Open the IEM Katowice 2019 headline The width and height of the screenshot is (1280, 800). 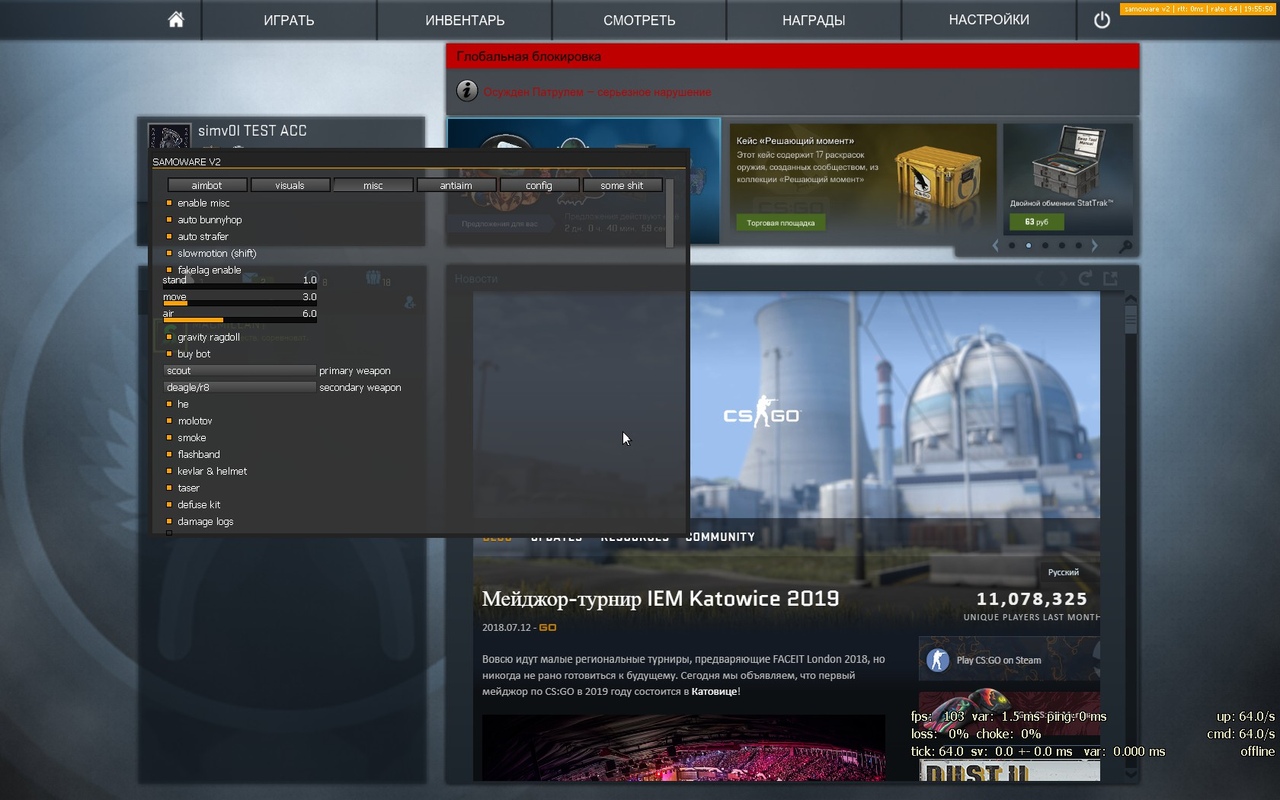coord(661,599)
